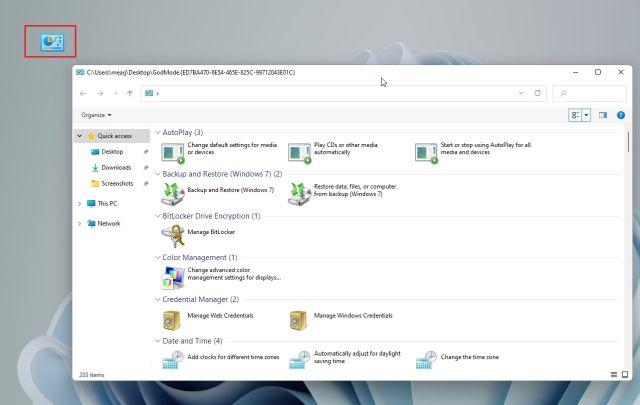
Task: Collapse the Backup and Restore group
Action: [x=158, y=174]
